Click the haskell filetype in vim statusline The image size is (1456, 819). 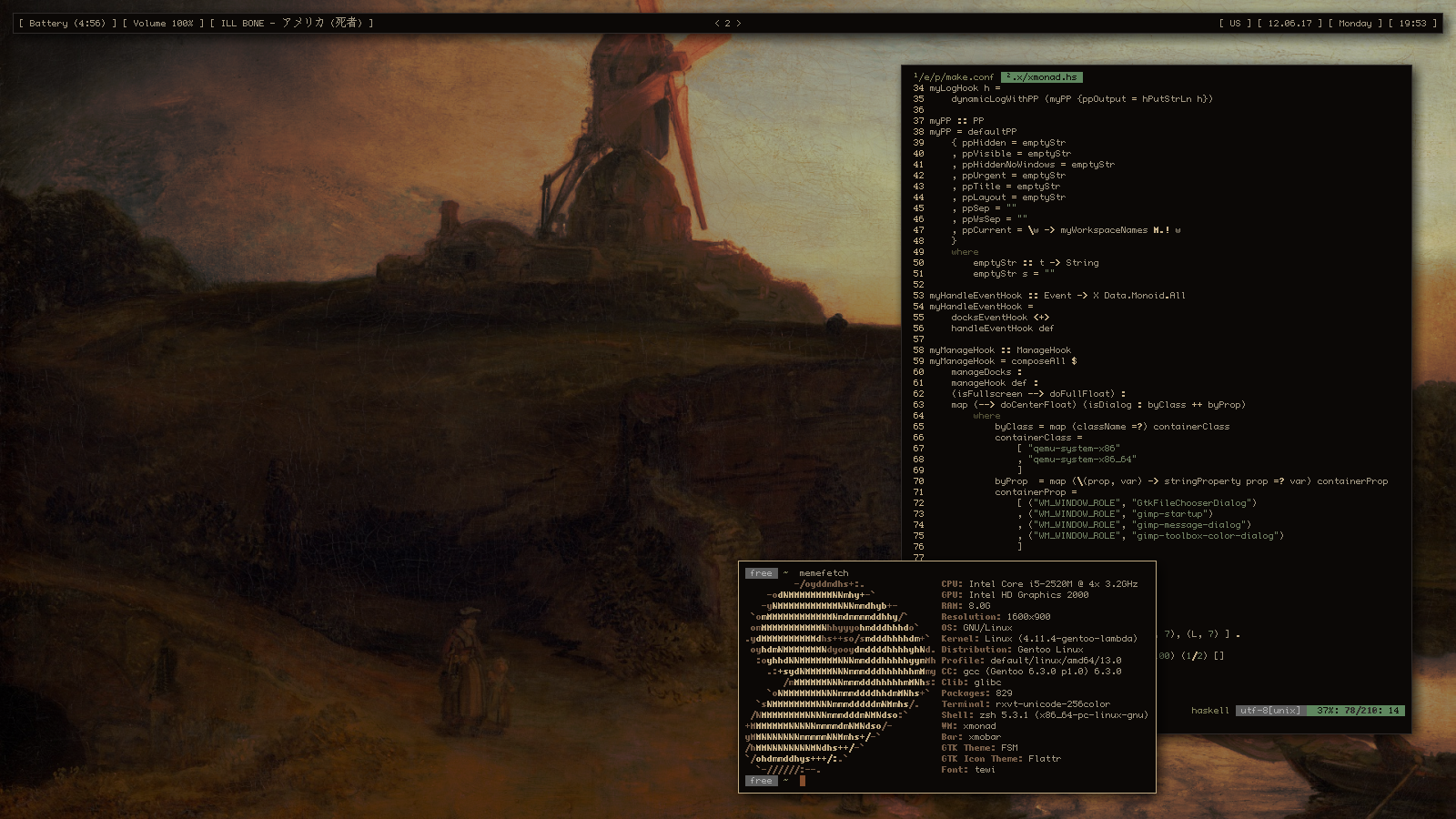pyautogui.click(x=1209, y=711)
